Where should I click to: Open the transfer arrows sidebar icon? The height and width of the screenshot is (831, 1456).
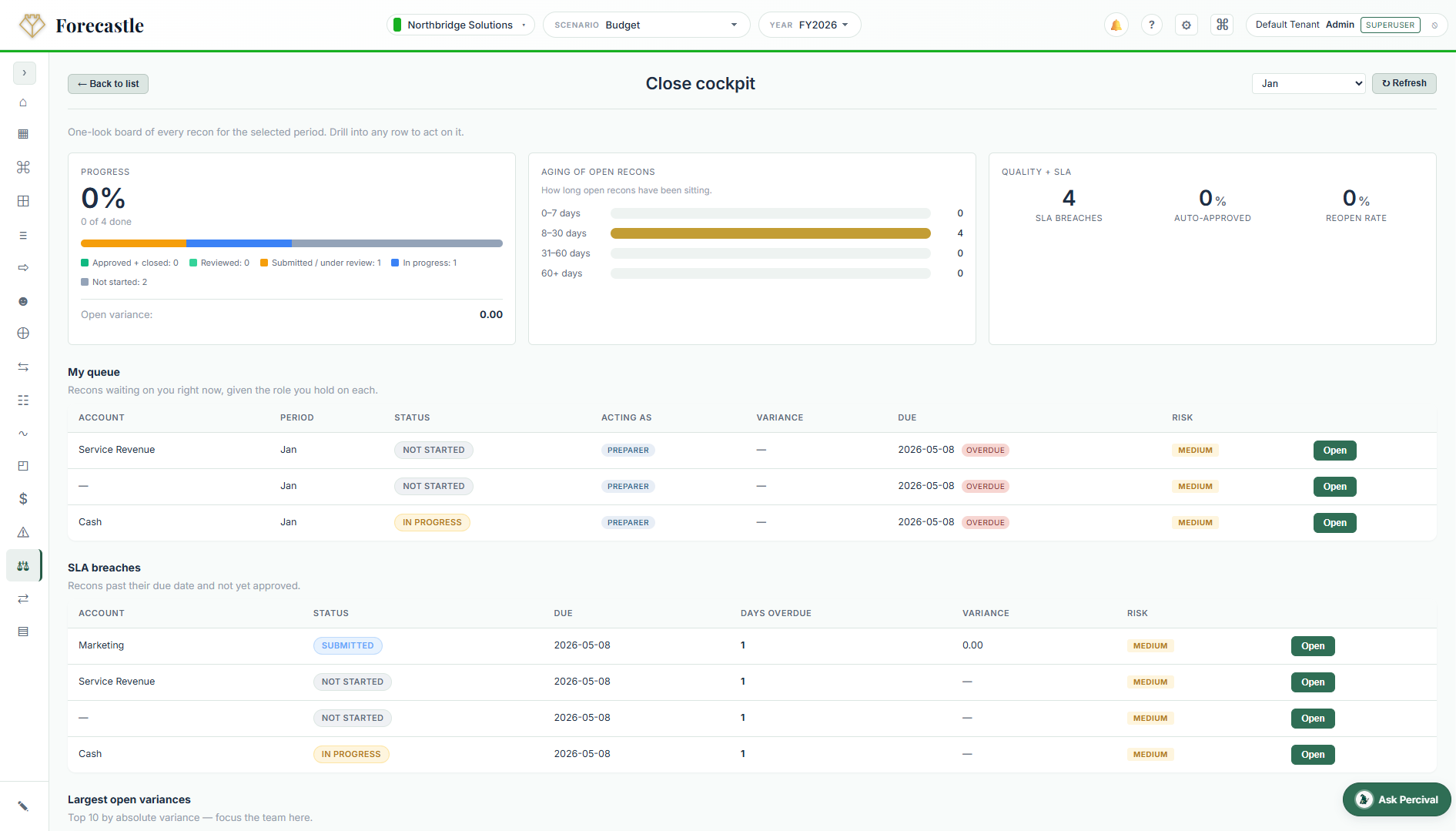click(x=23, y=598)
